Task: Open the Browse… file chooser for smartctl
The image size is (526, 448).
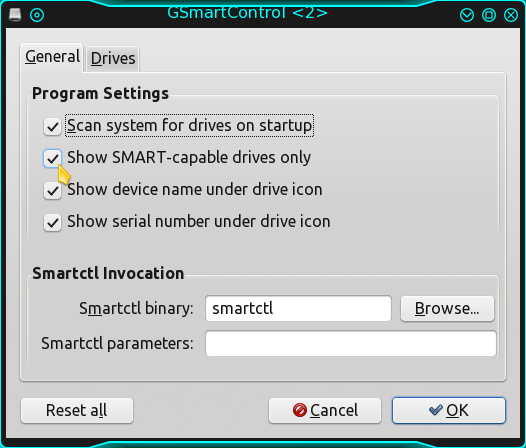Action: coord(447,308)
